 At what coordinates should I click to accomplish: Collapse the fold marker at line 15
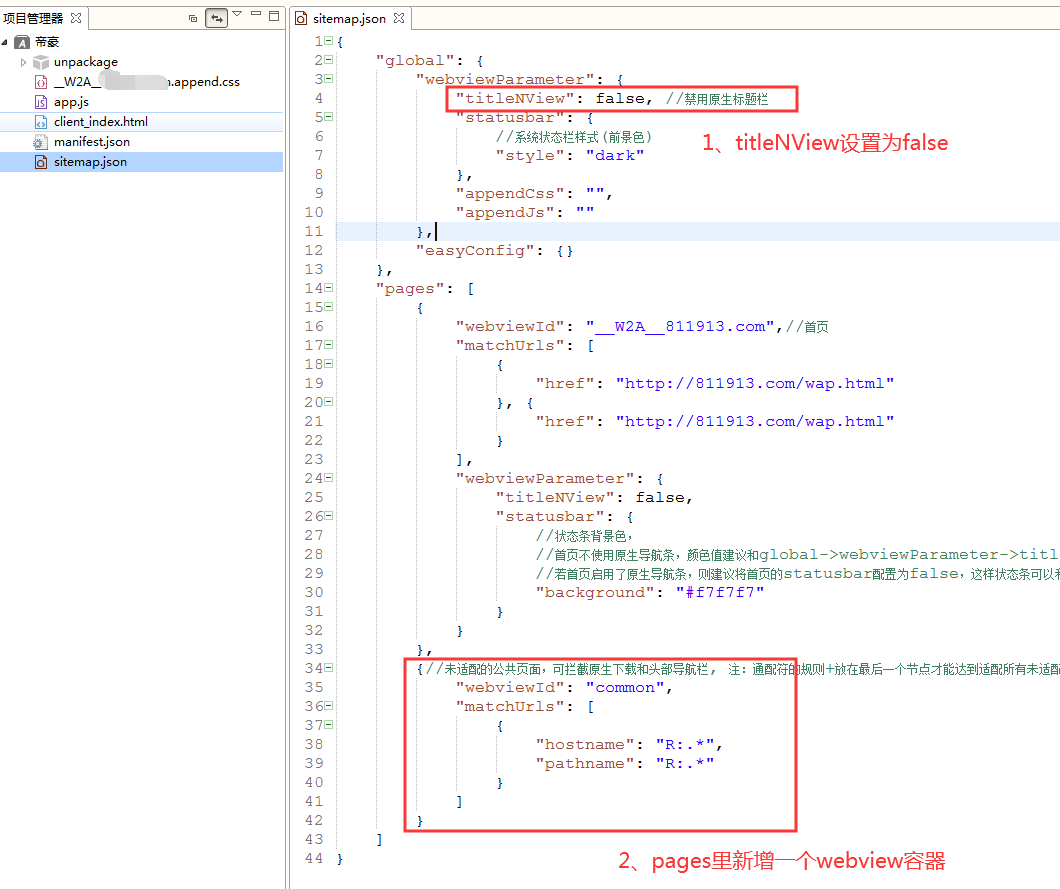click(329, 307)
